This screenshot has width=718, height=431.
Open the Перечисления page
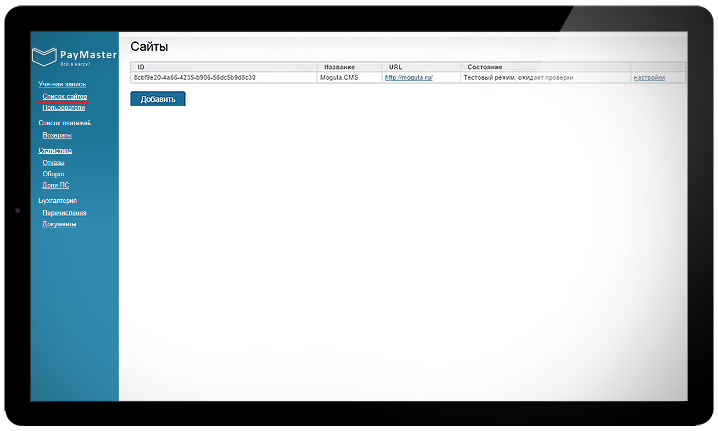64,212
